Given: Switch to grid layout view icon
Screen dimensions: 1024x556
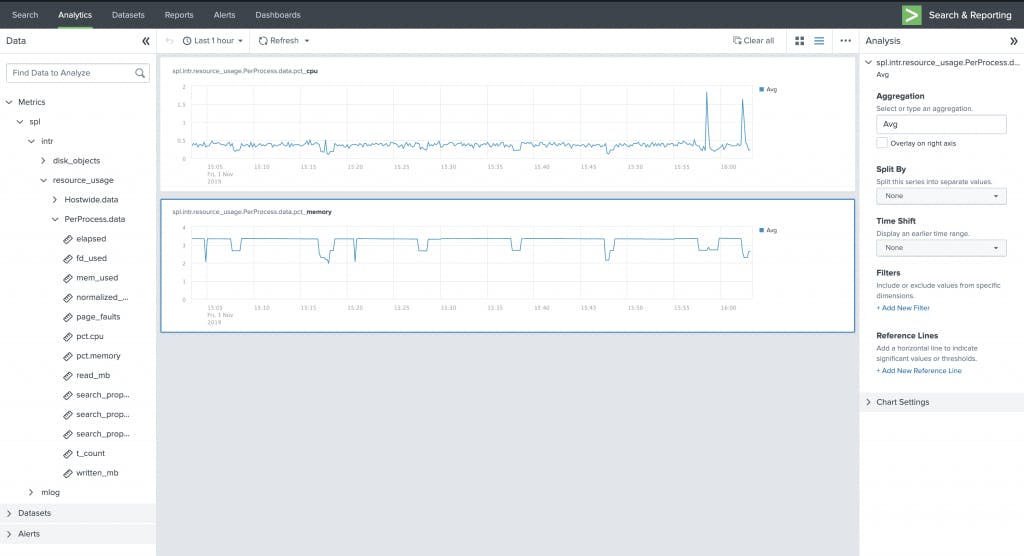Looking at the screenshot, I should 800,41.
